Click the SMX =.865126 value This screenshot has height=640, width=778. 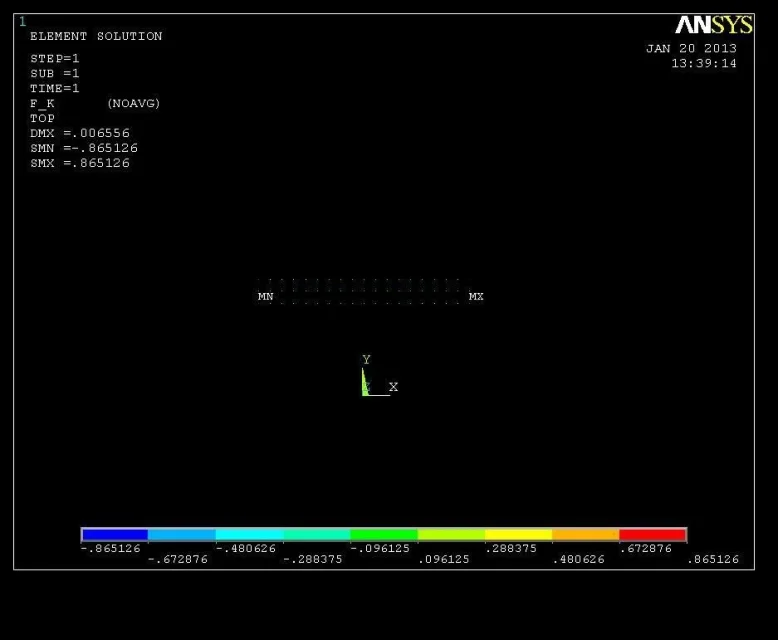80,163
